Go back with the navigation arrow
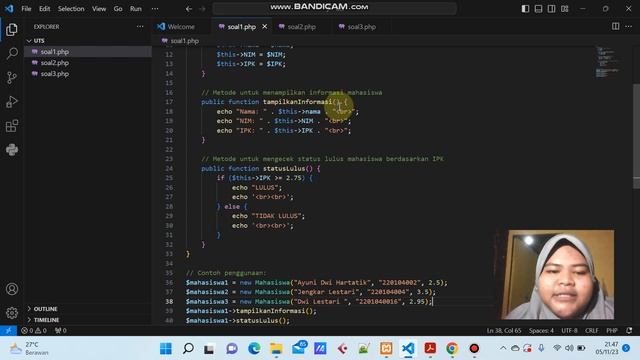Image resolution: width=640 pixels, height=360 pixels. tap(189, 9)
